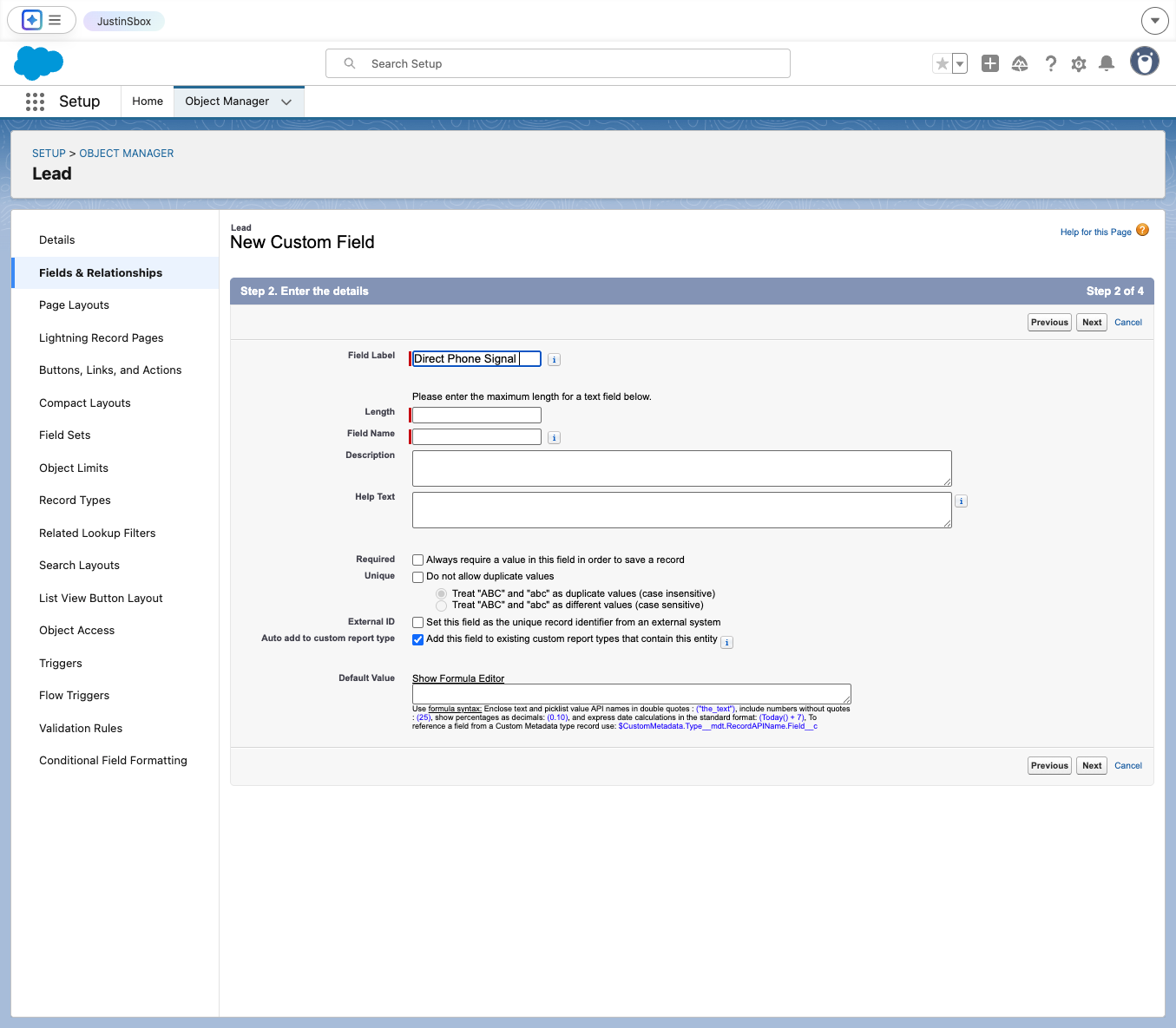Click the favorites star icon
The height and width of the screenshot is (1028, 1176).
click(x=943, y=63)
